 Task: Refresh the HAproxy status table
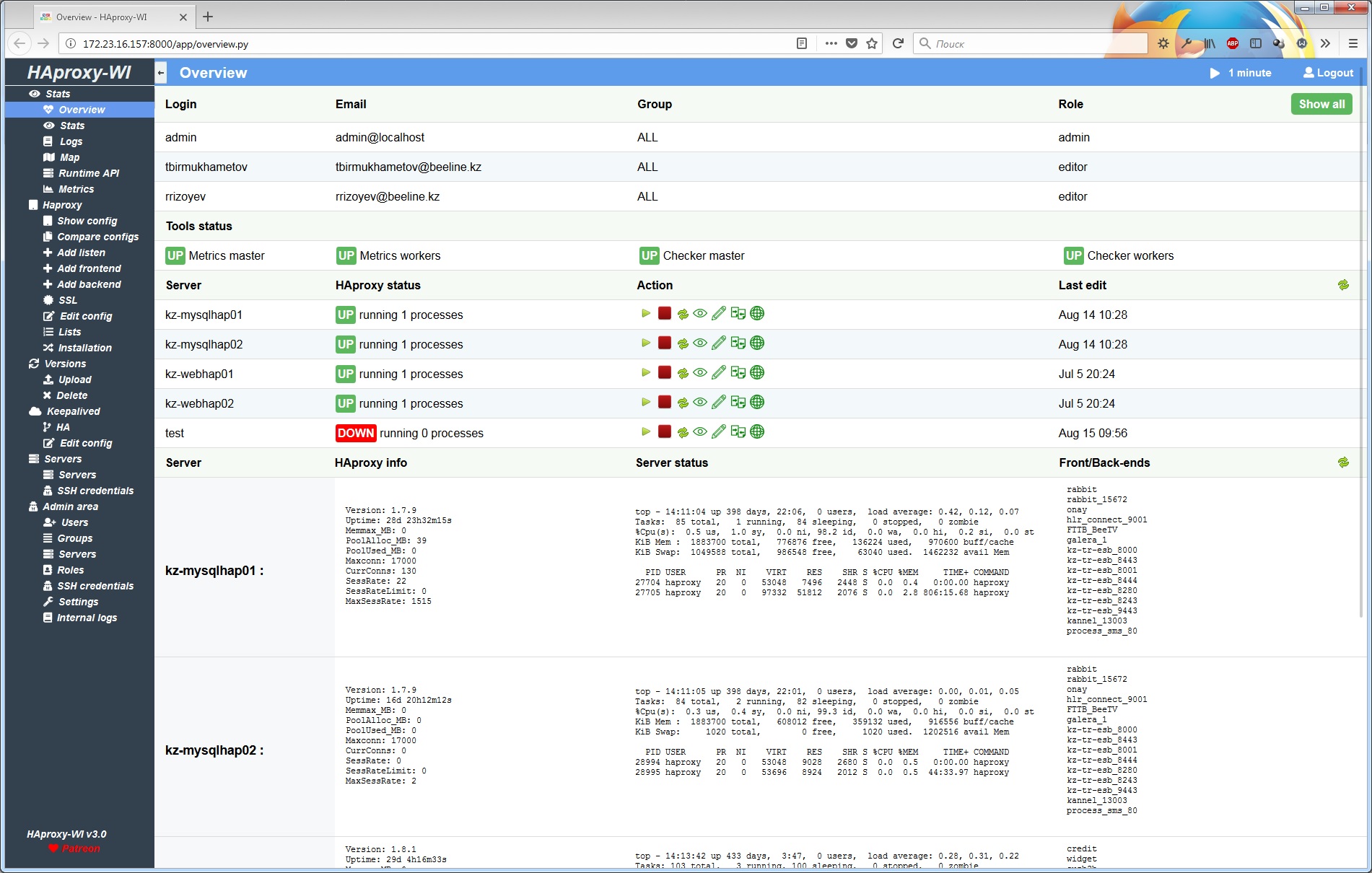pyautogui.click(x=1343, y=285)
